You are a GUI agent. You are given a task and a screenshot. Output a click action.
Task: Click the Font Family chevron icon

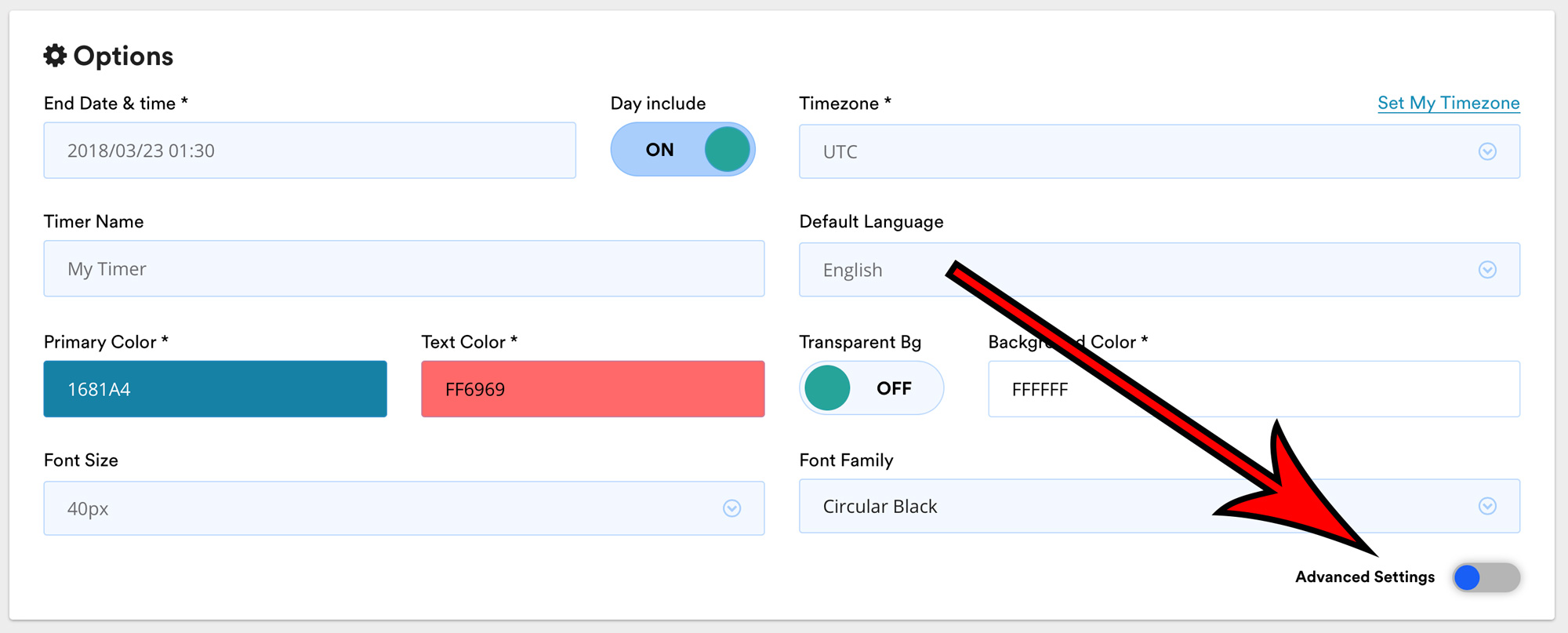(1486, 506)
